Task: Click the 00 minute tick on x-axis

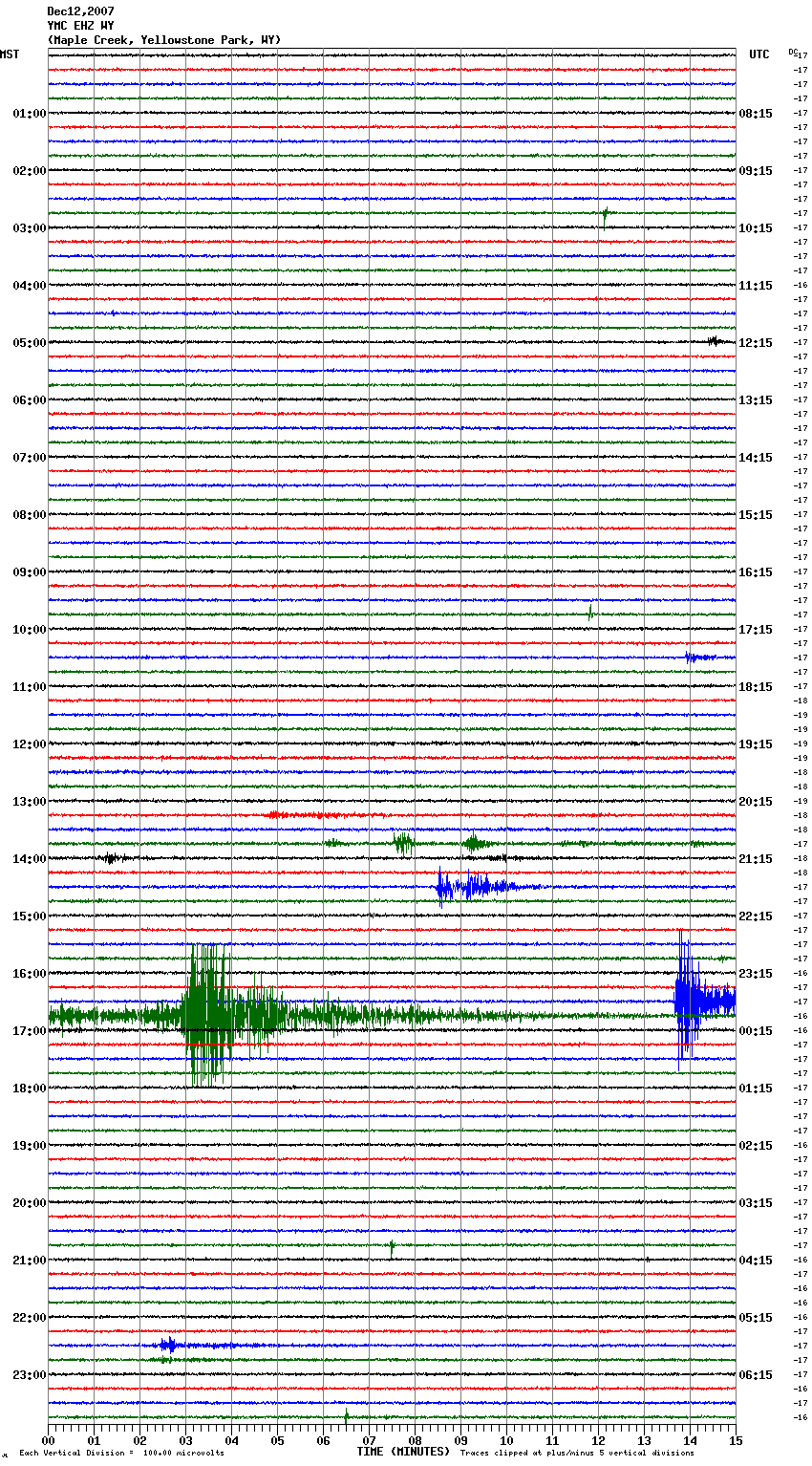Action: [48, 1440]
